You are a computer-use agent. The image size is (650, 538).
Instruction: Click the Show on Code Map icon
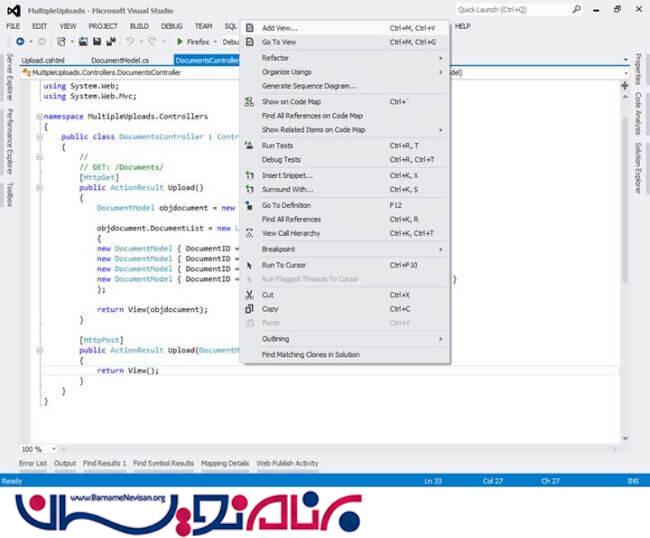pyautogui.click(x=250, y=102)
